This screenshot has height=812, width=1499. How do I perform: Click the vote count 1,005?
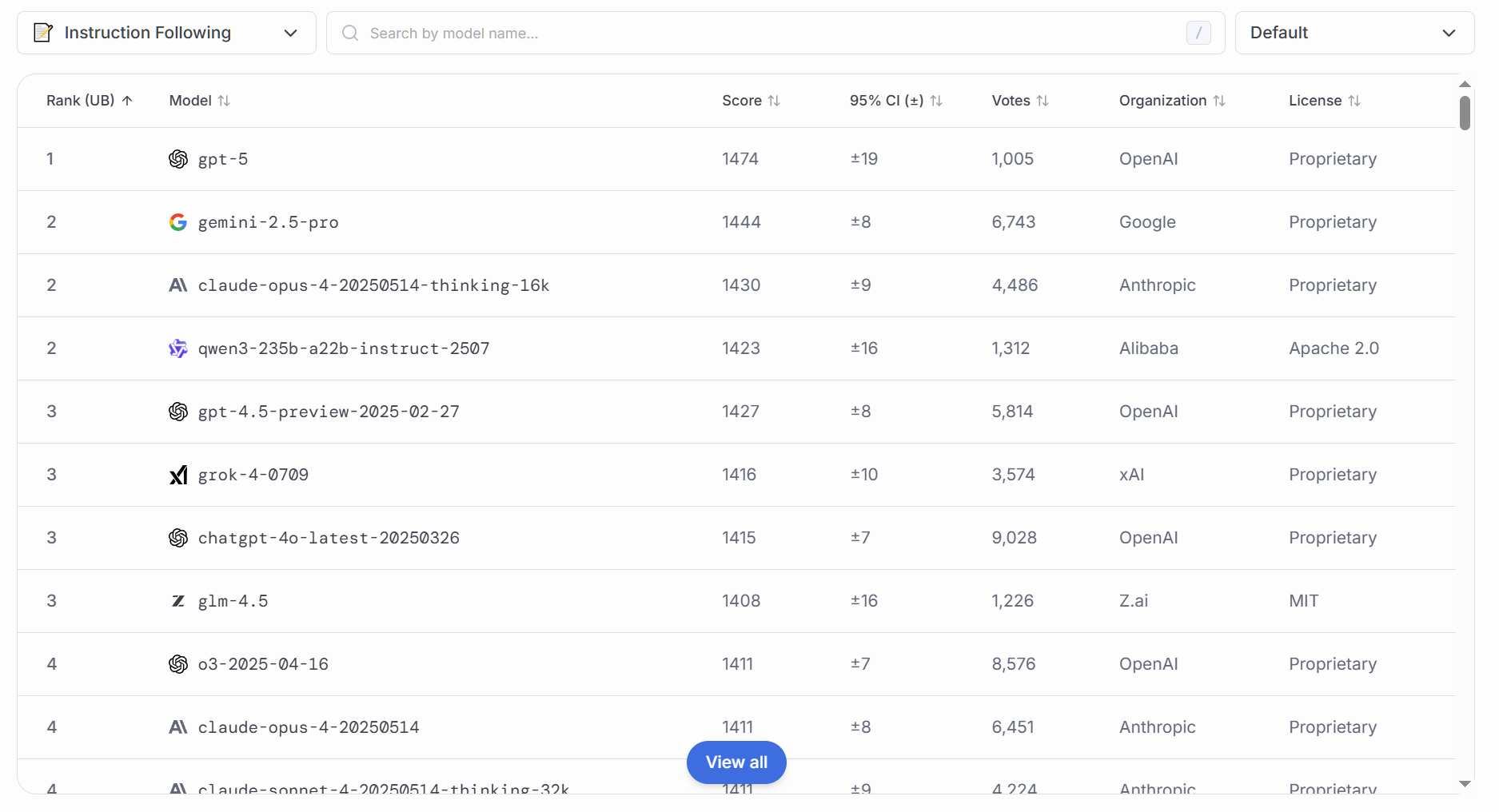(1013, 159)
